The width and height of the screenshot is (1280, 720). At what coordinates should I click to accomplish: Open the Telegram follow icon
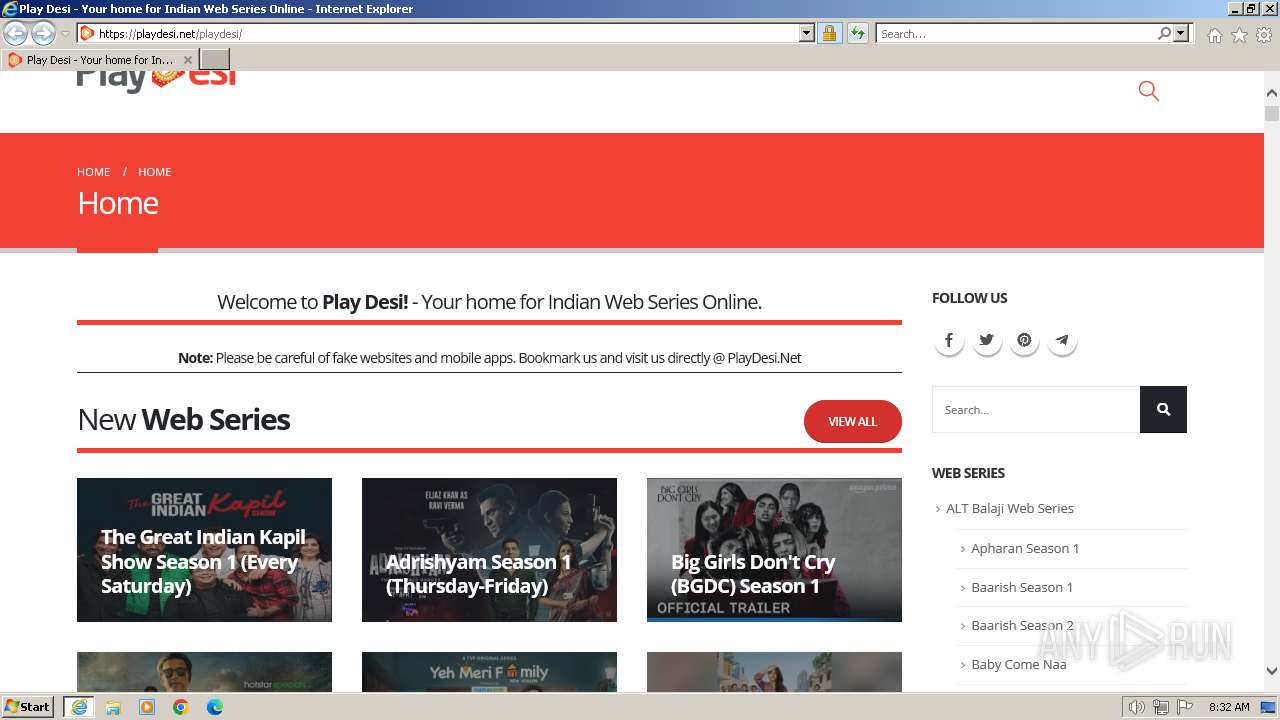[x=1062, y=340]
